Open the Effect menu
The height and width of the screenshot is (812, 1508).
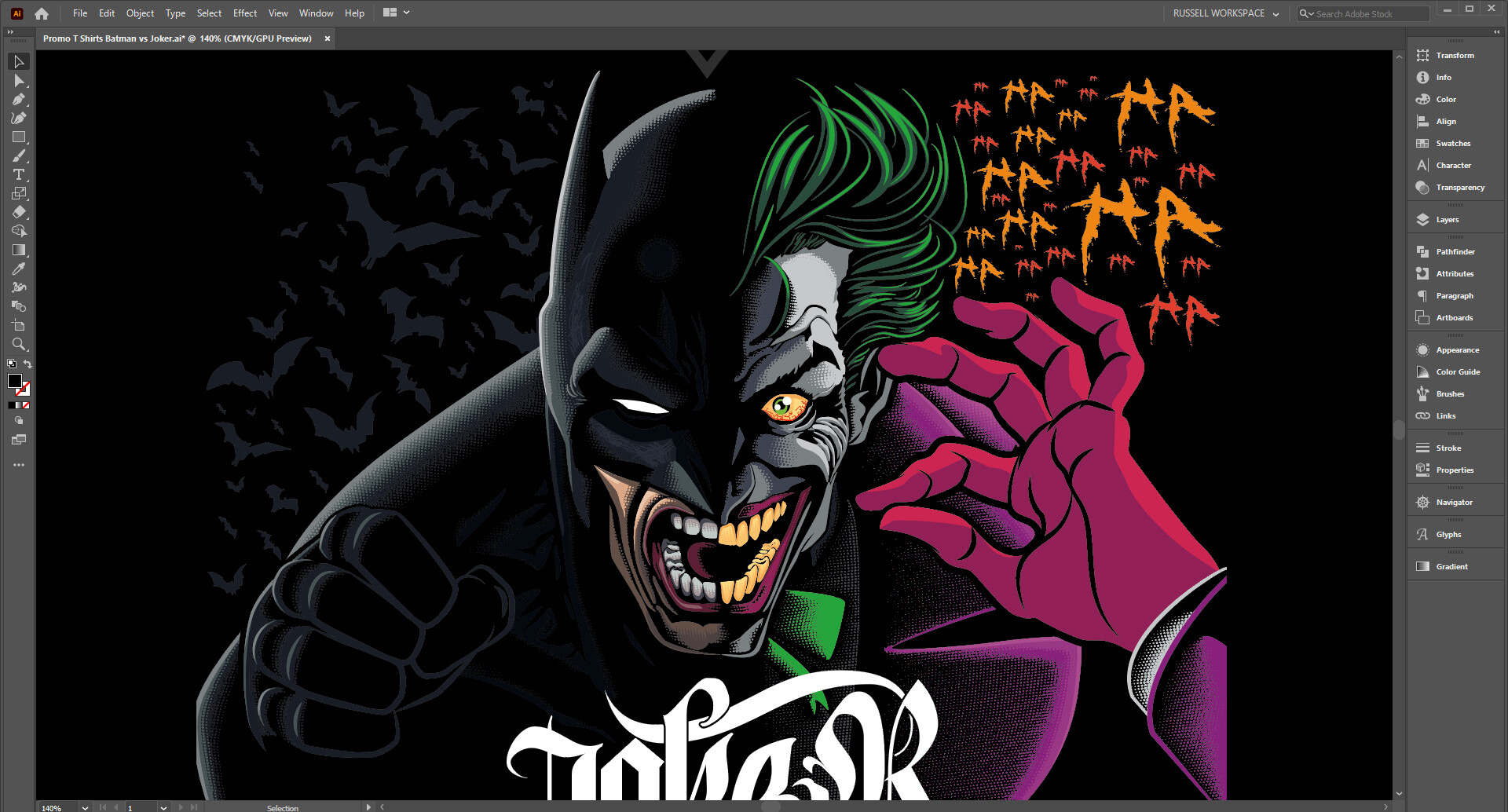point(244,13)
